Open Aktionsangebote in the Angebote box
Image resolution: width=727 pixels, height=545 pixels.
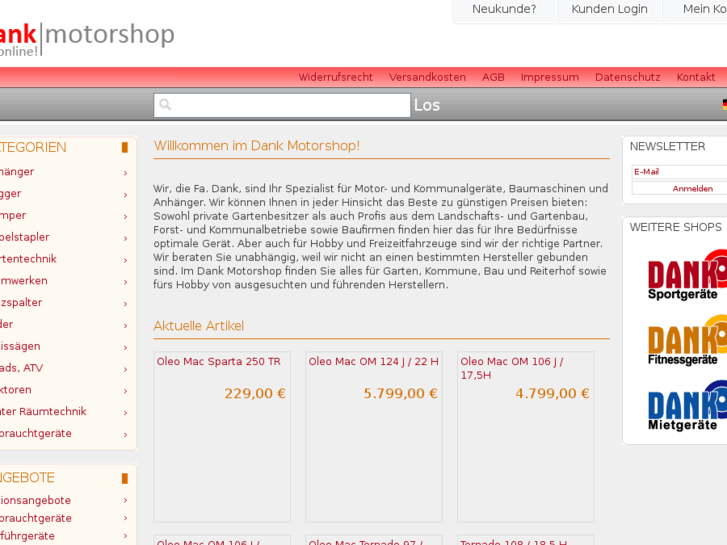coord(35,501)
